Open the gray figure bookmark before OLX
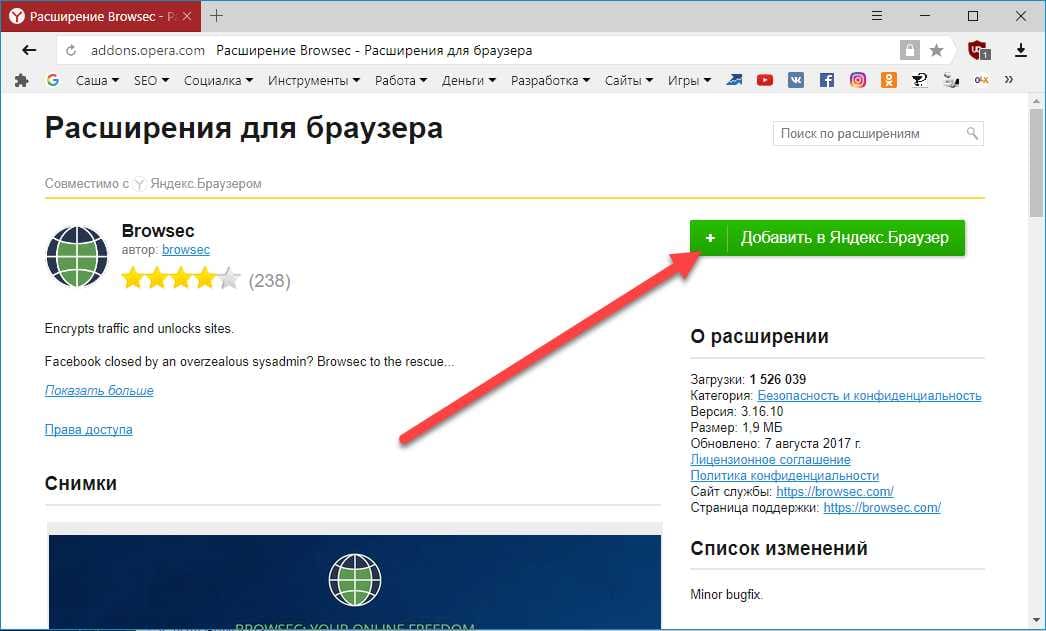Image resolution: width=1046 pixels, height=631 pixels. tap(951, 80)
